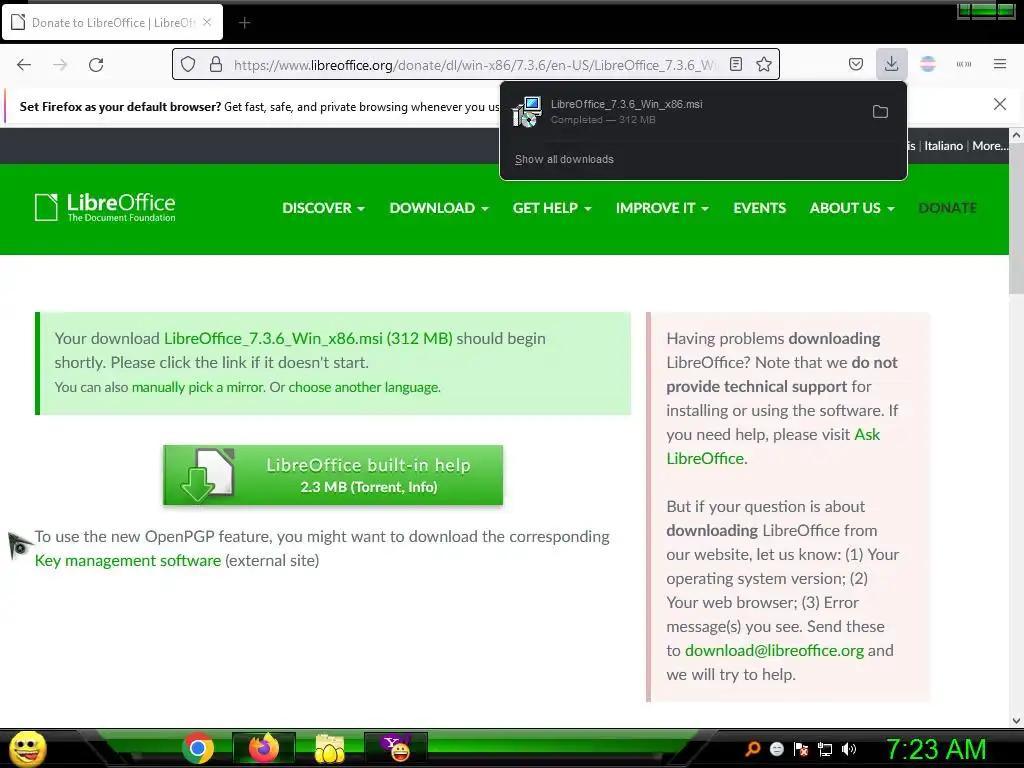Open a new tab with plus button
1024x768 pixels.
pyautogui.click(x=244, y=23)
